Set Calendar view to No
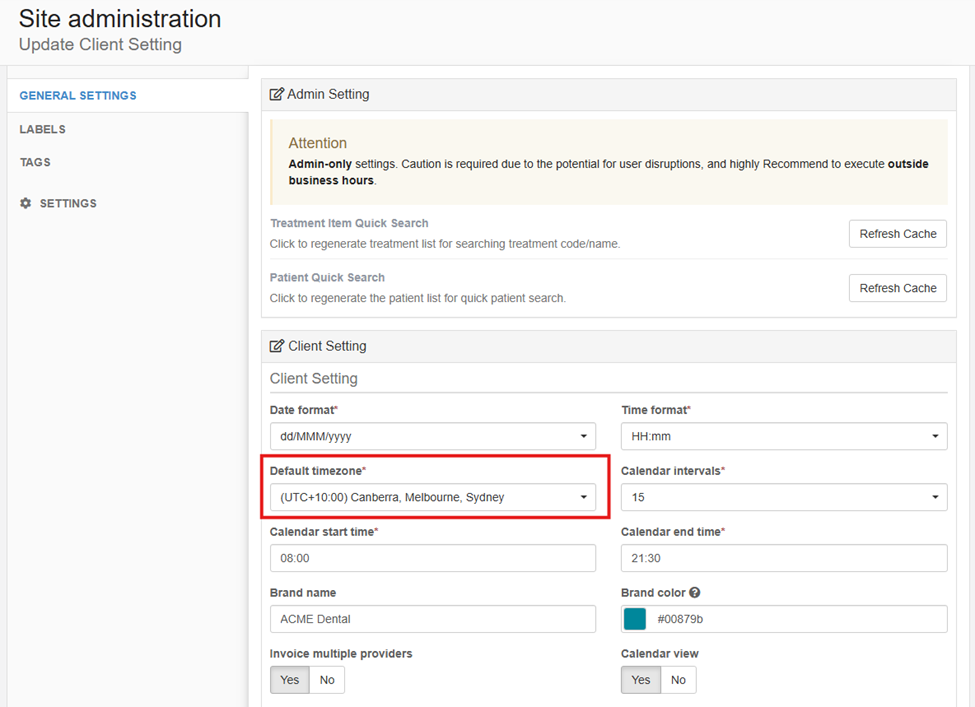This screenshot has height=707, width=975. (678, 680)
